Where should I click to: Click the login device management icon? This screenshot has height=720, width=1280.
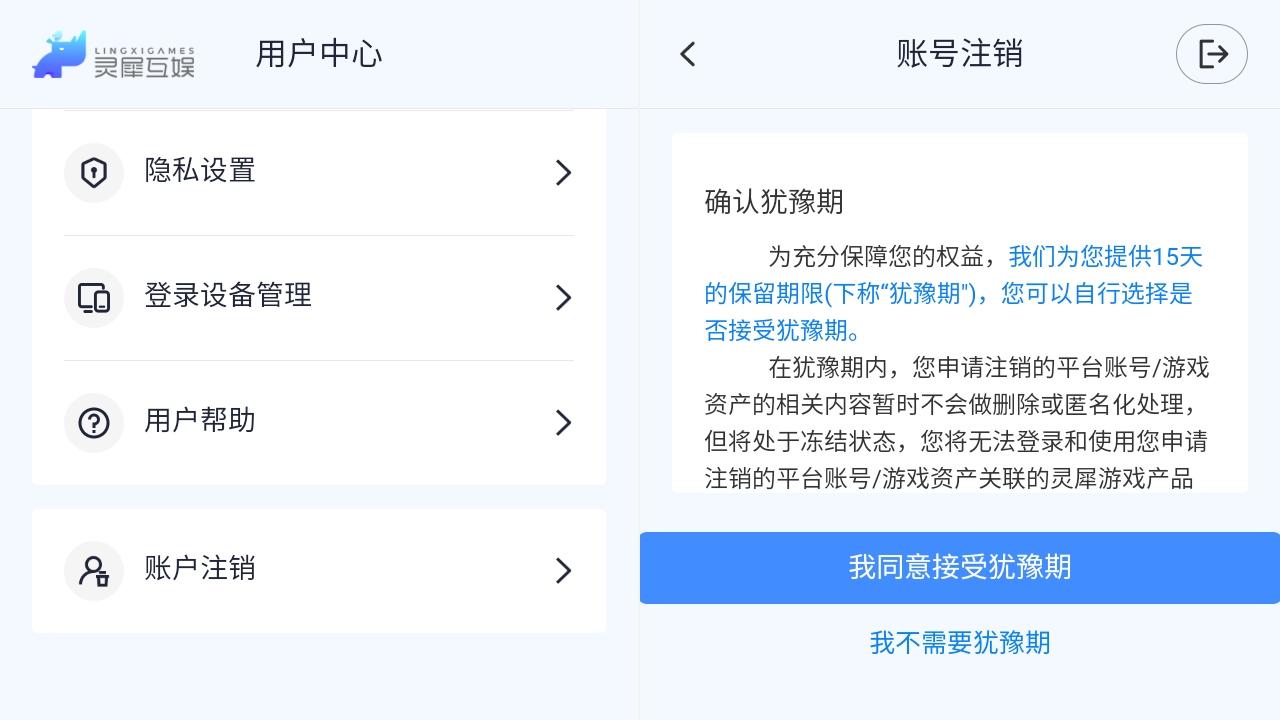point(94,297)
